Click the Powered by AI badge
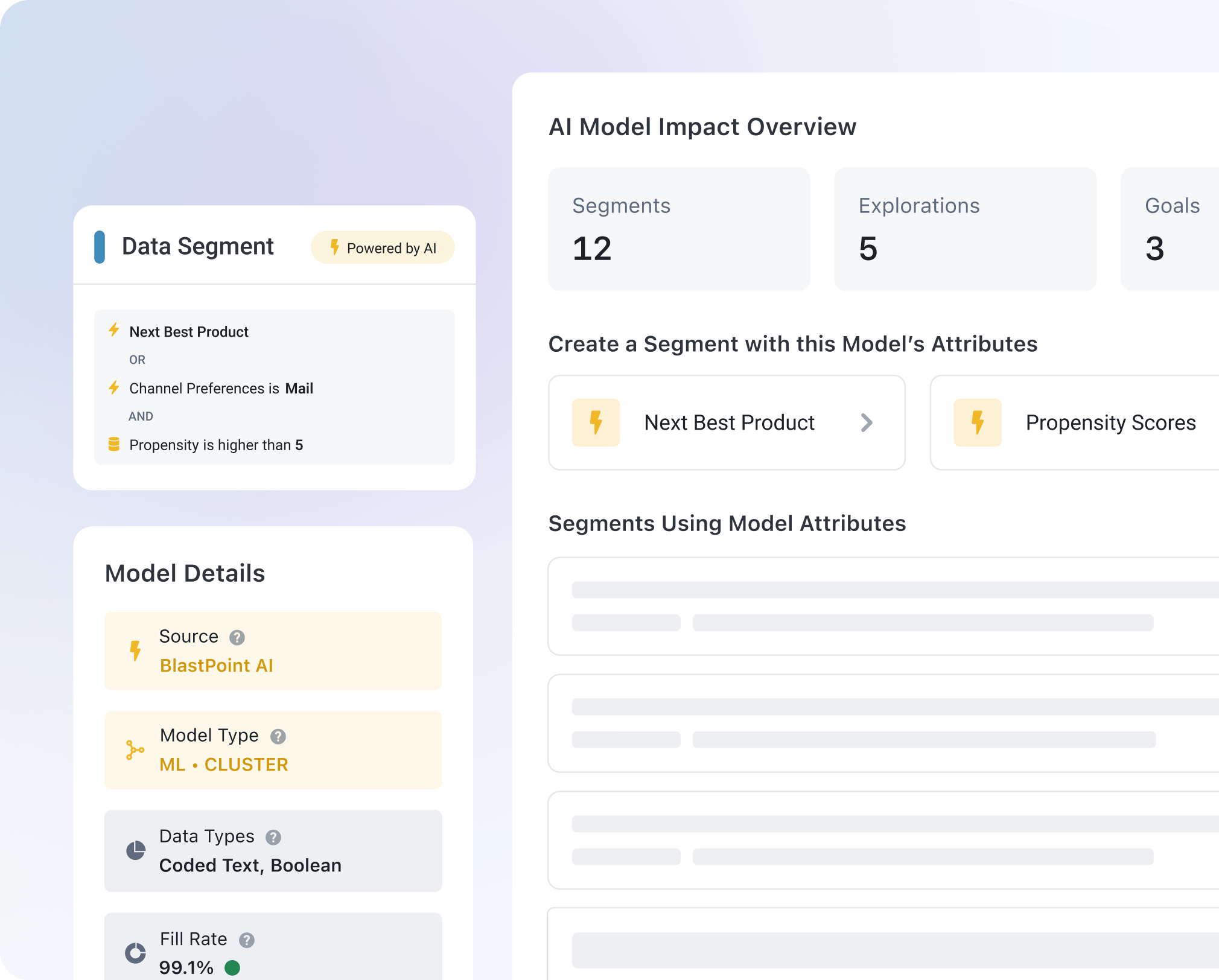 pos(383,247)
